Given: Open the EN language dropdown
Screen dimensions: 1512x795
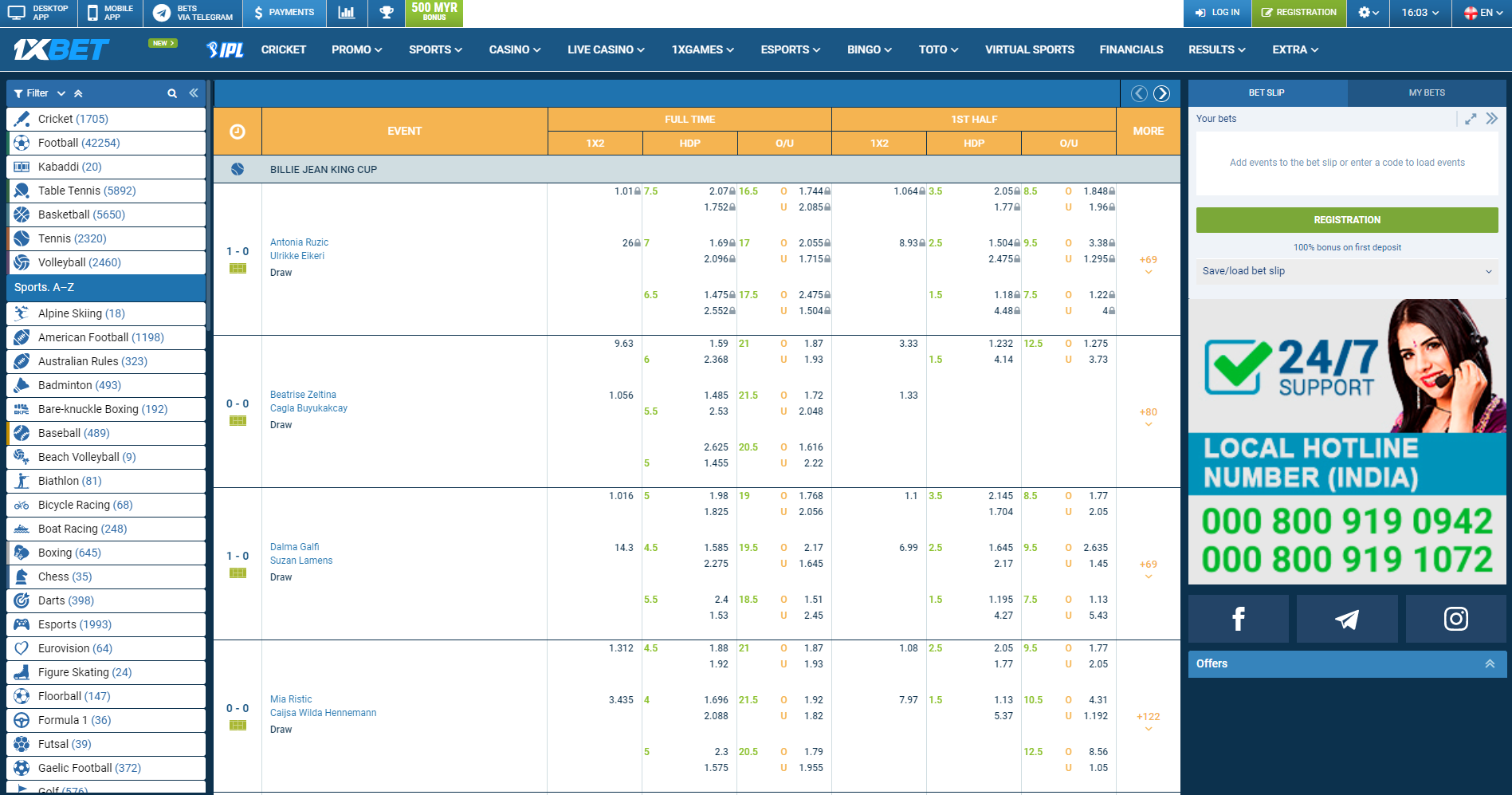Looking at the screenshot, I should 1482,13.
